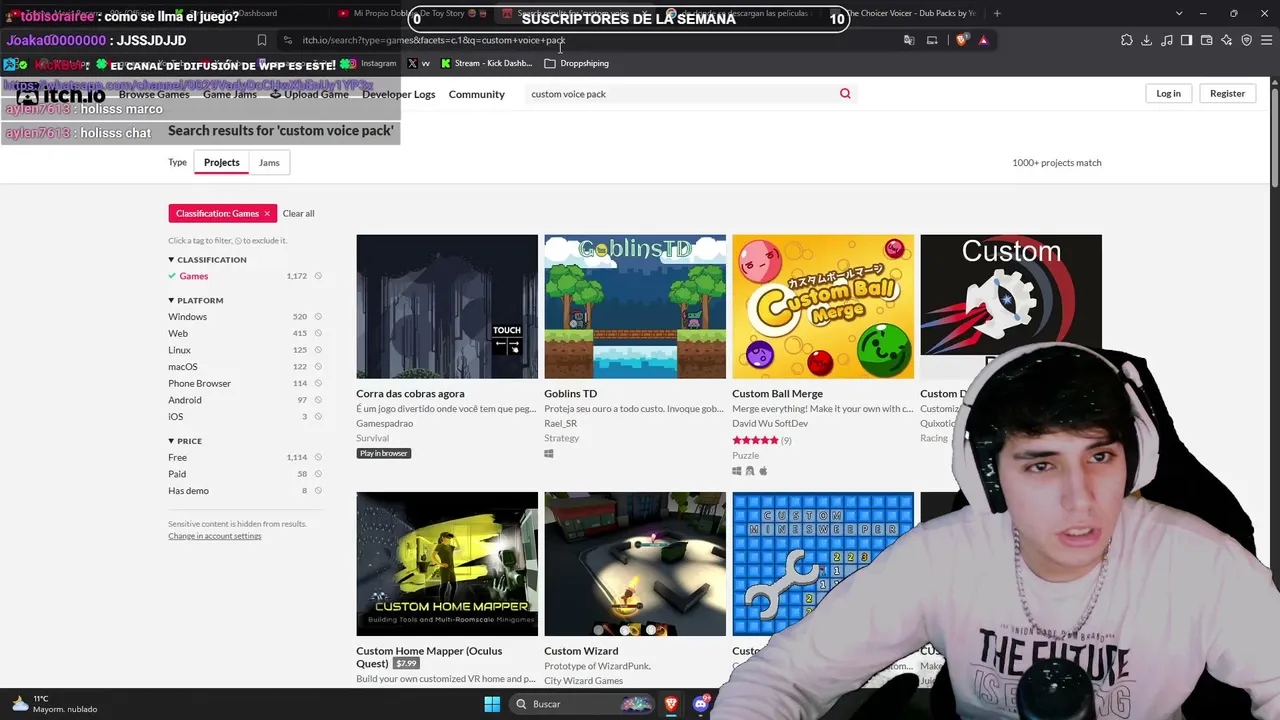Exclude Linux platform using its block icon
The width and height of the screenshot is (1280, 720).
318,350
